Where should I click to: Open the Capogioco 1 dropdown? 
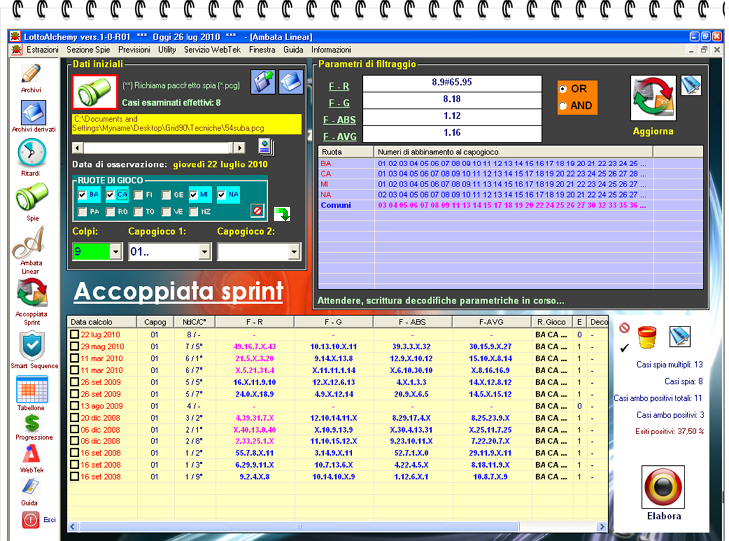pos(204,251)
